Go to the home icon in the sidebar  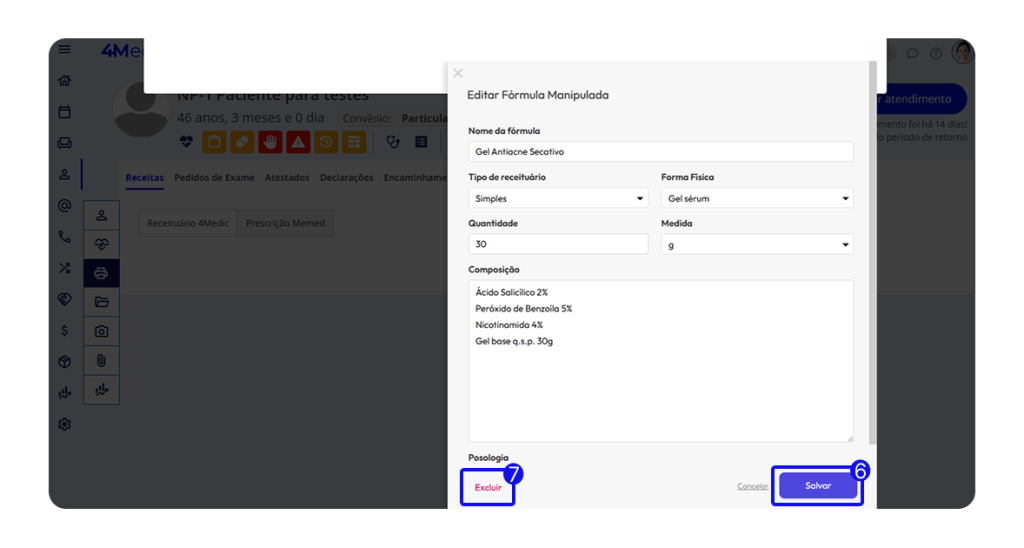[x=64, y=81]
